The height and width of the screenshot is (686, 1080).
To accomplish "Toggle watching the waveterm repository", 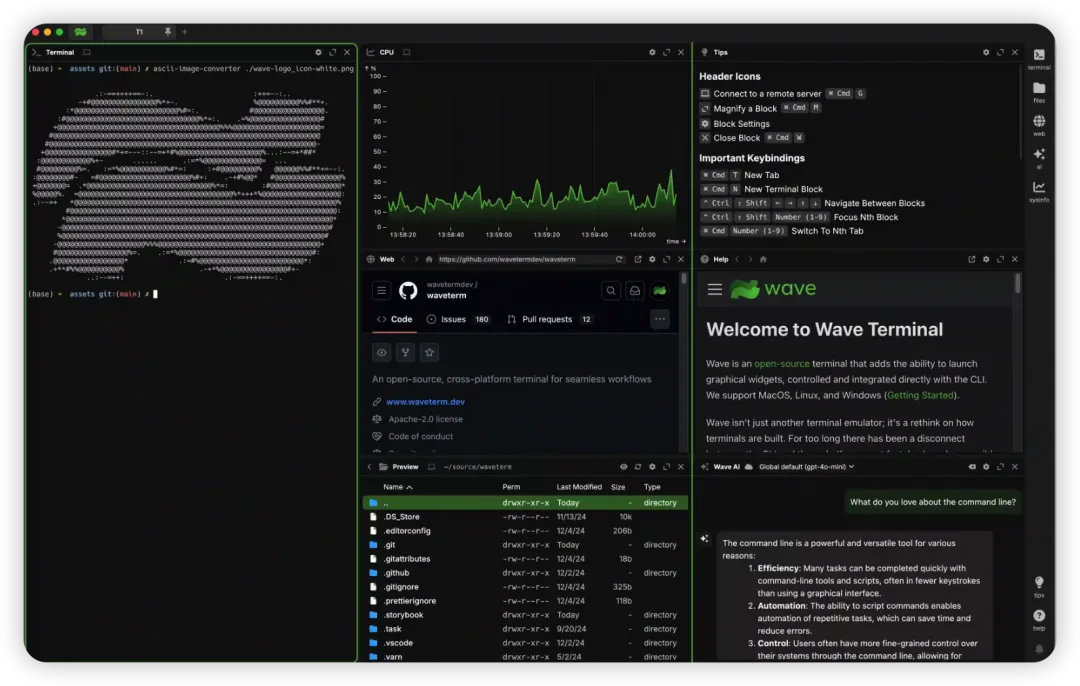I will (382, 353).
